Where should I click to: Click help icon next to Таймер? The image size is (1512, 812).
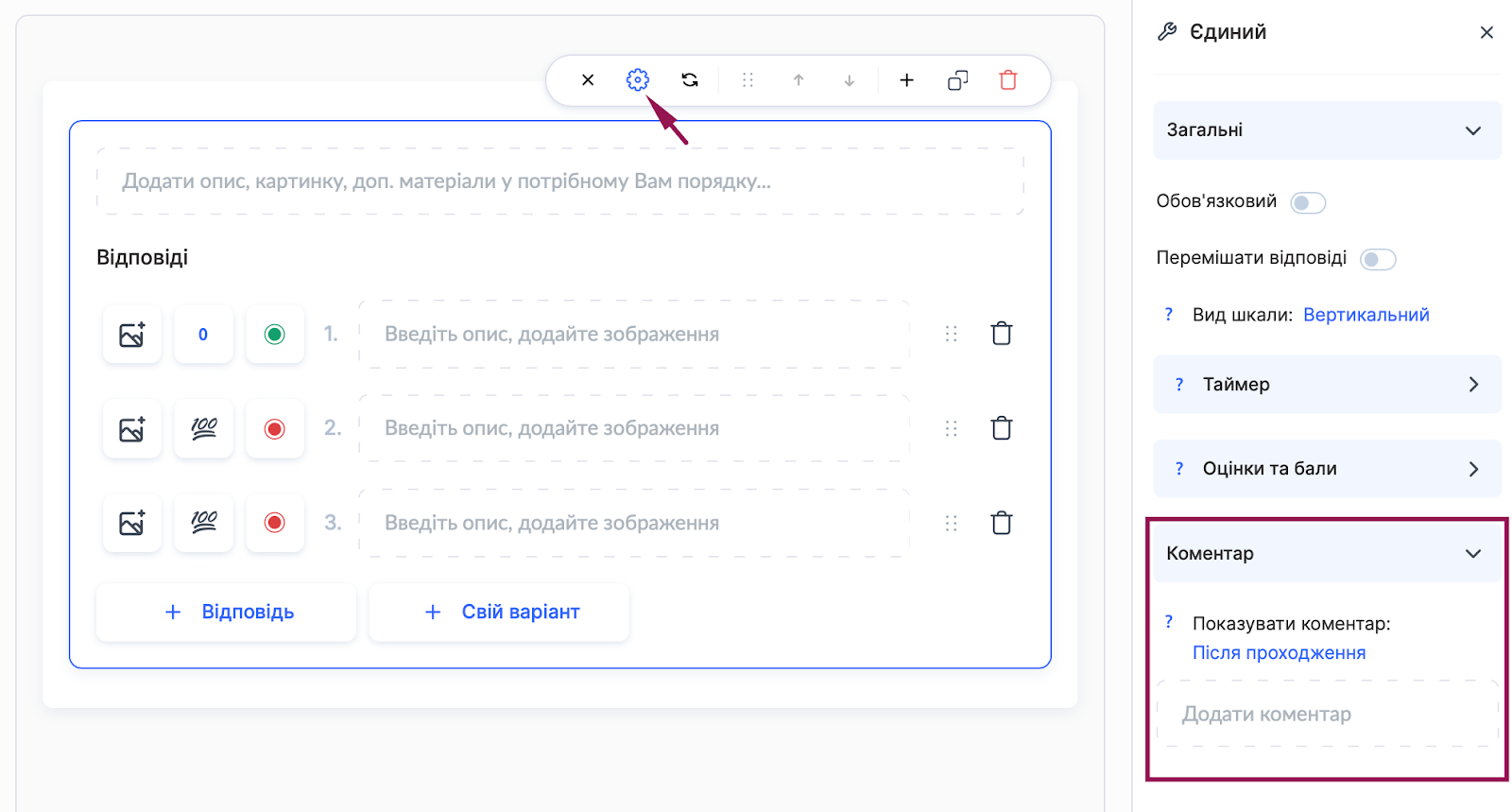pyautogui.click(x=1179, y=384)
